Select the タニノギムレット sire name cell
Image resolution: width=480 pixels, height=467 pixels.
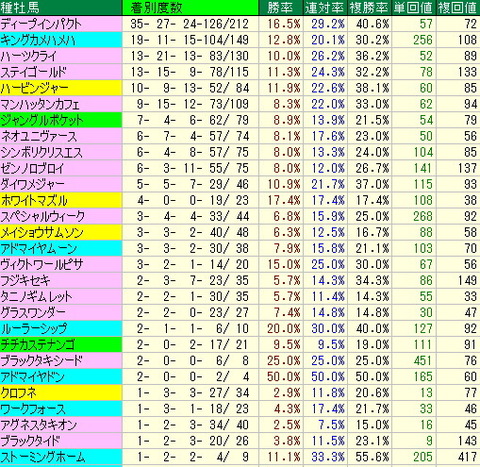pyautogui.click(x=61, y=296)
